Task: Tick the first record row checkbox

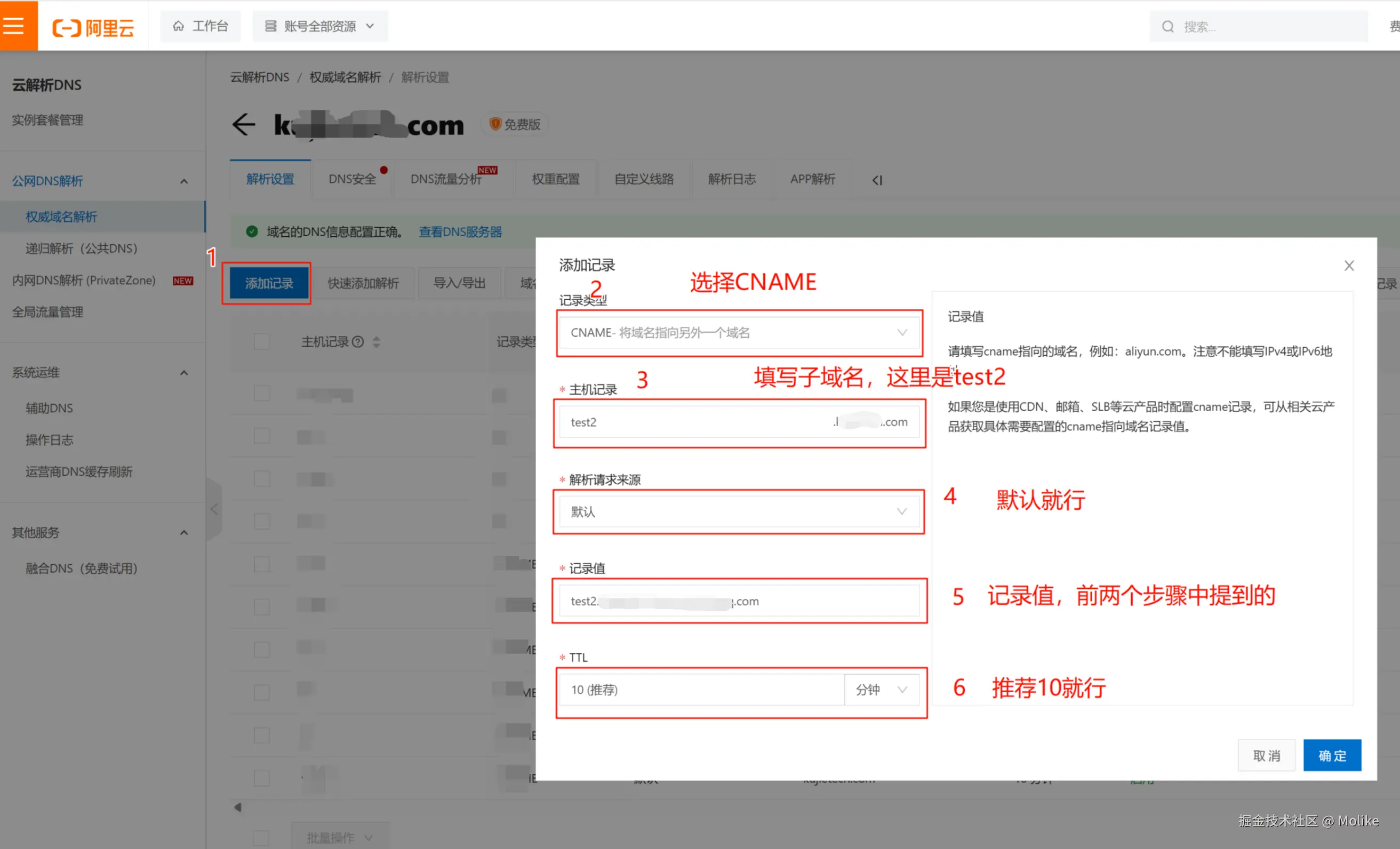Action: [261, 393]
